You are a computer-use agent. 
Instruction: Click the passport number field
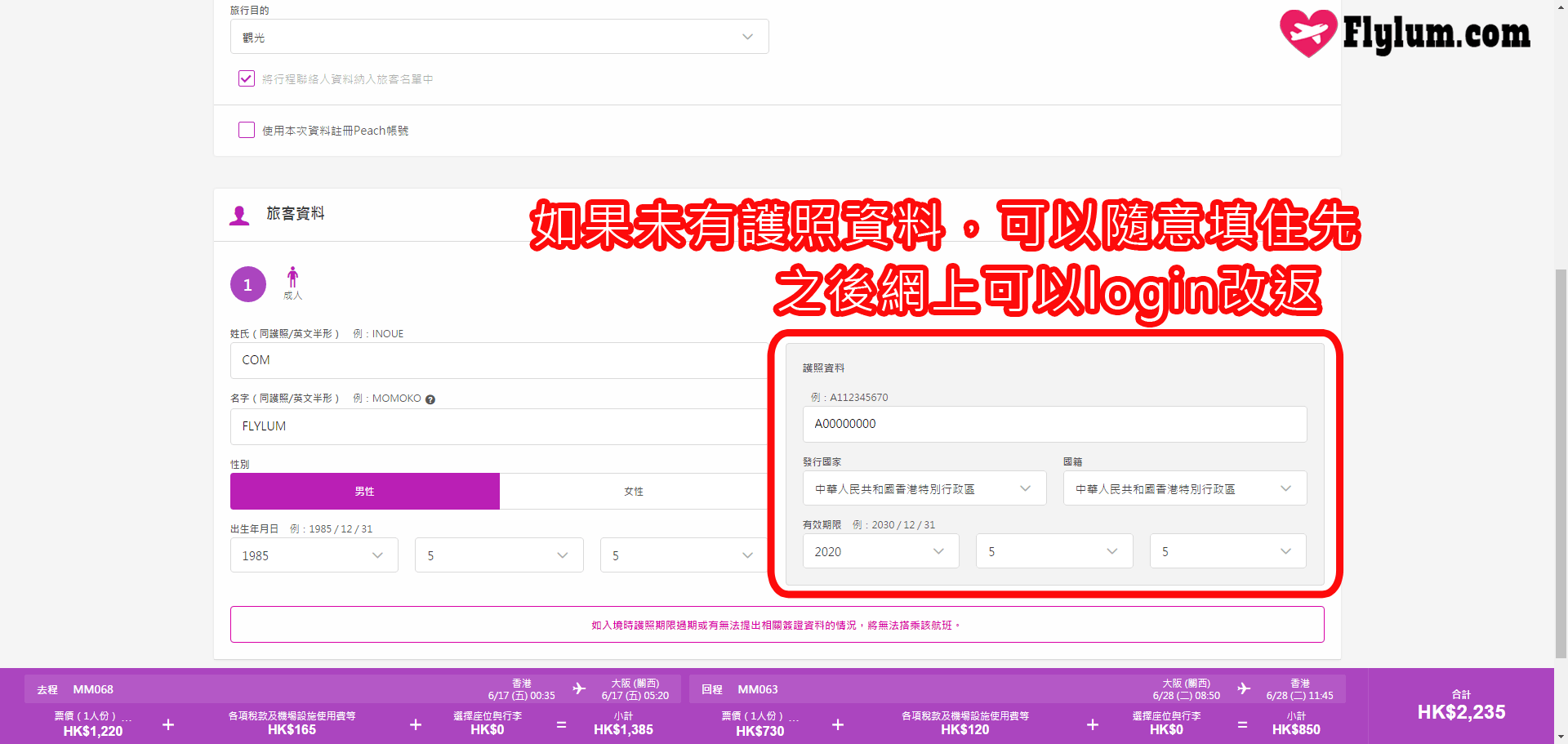tap(1054, 424)
